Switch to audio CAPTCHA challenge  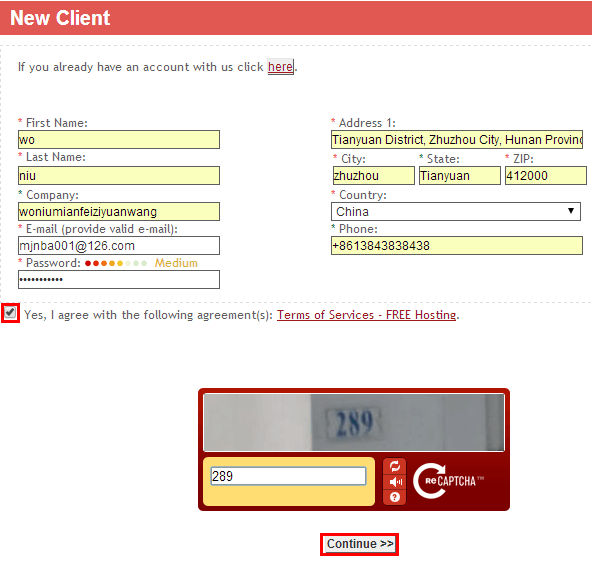click(x=395, y=482)
